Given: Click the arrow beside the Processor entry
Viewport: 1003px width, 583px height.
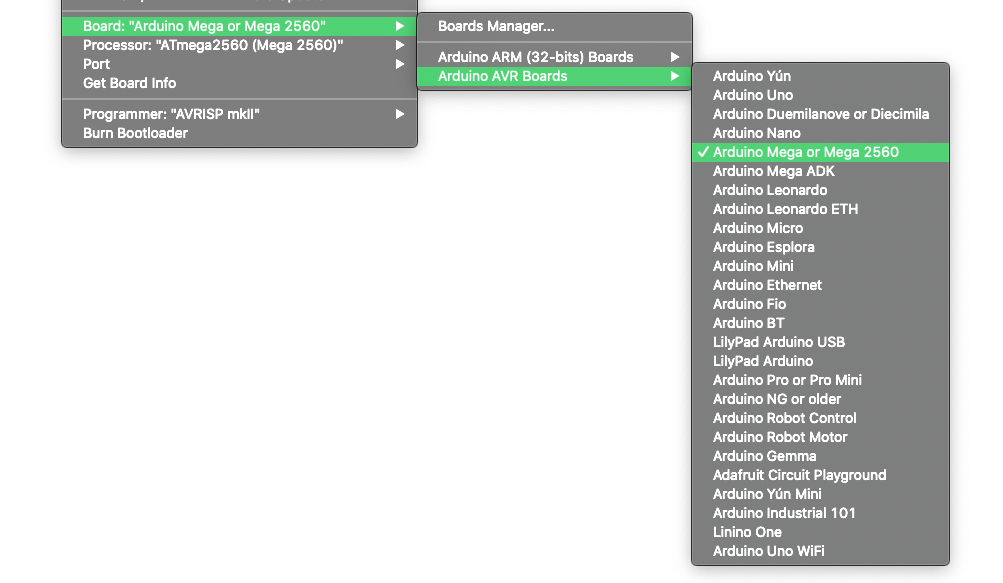Looking at the screenshot, I should point(400,45).
